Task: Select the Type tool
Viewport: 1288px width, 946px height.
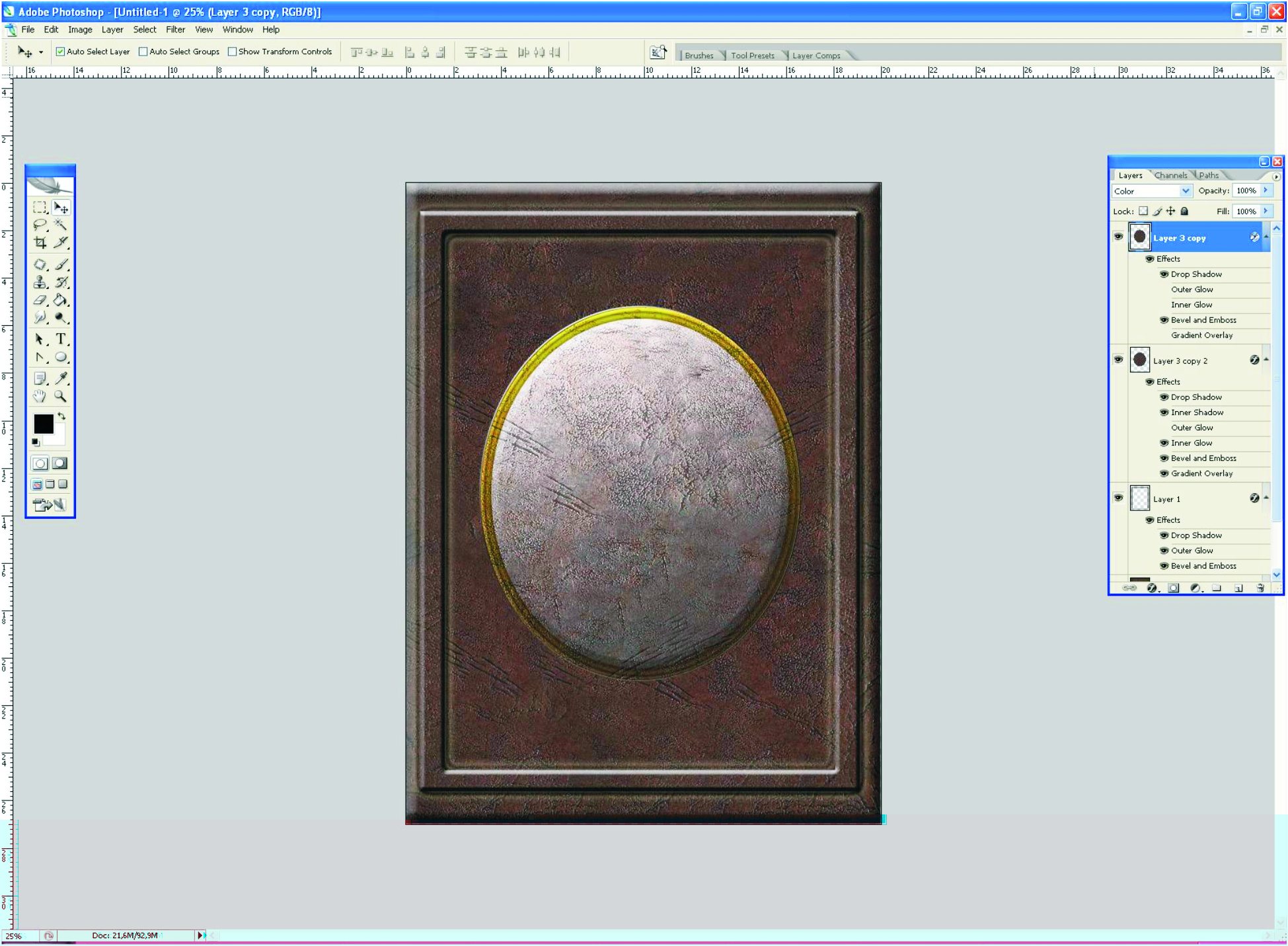Action: [x=61, y=339]
